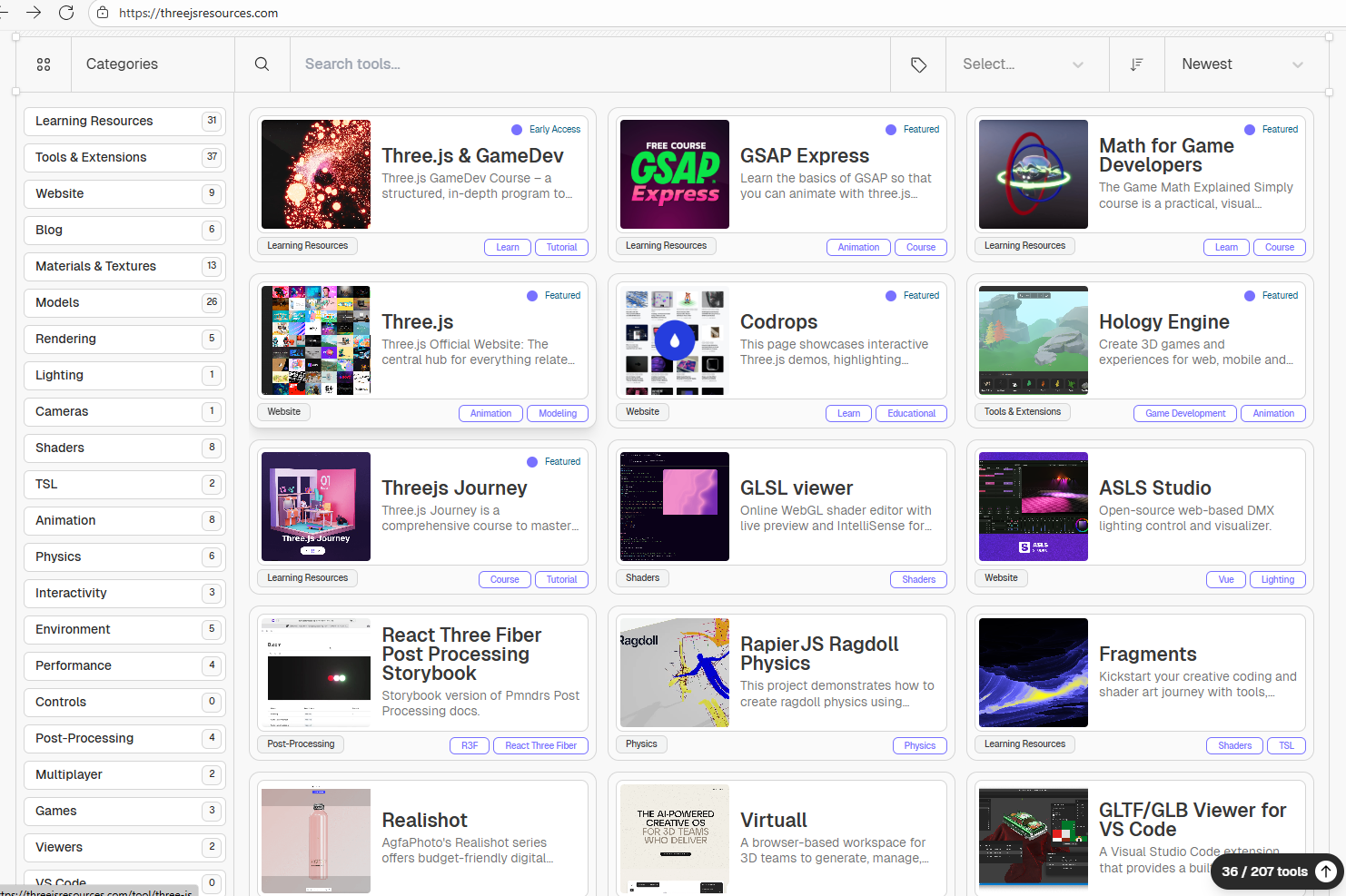Toggle the Post-Processing category filter
The height and width of the screenshot is (896, 1346).
tap(124, 738)
